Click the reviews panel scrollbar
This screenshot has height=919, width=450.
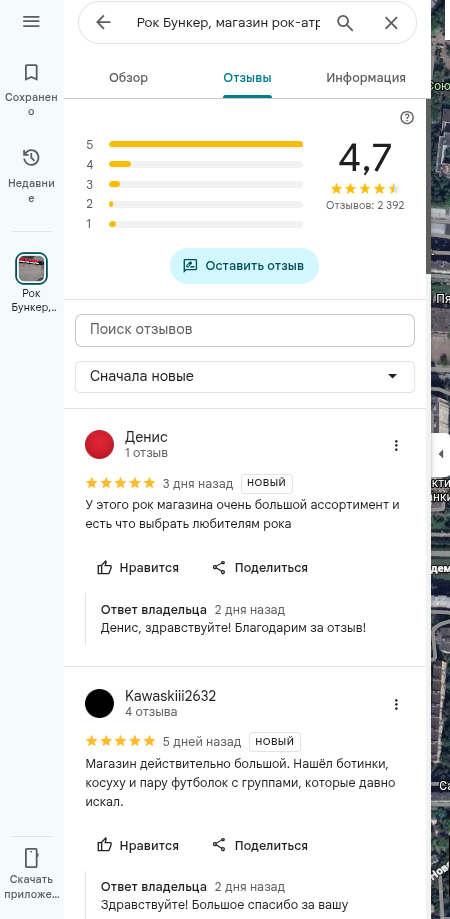[428, 188]
